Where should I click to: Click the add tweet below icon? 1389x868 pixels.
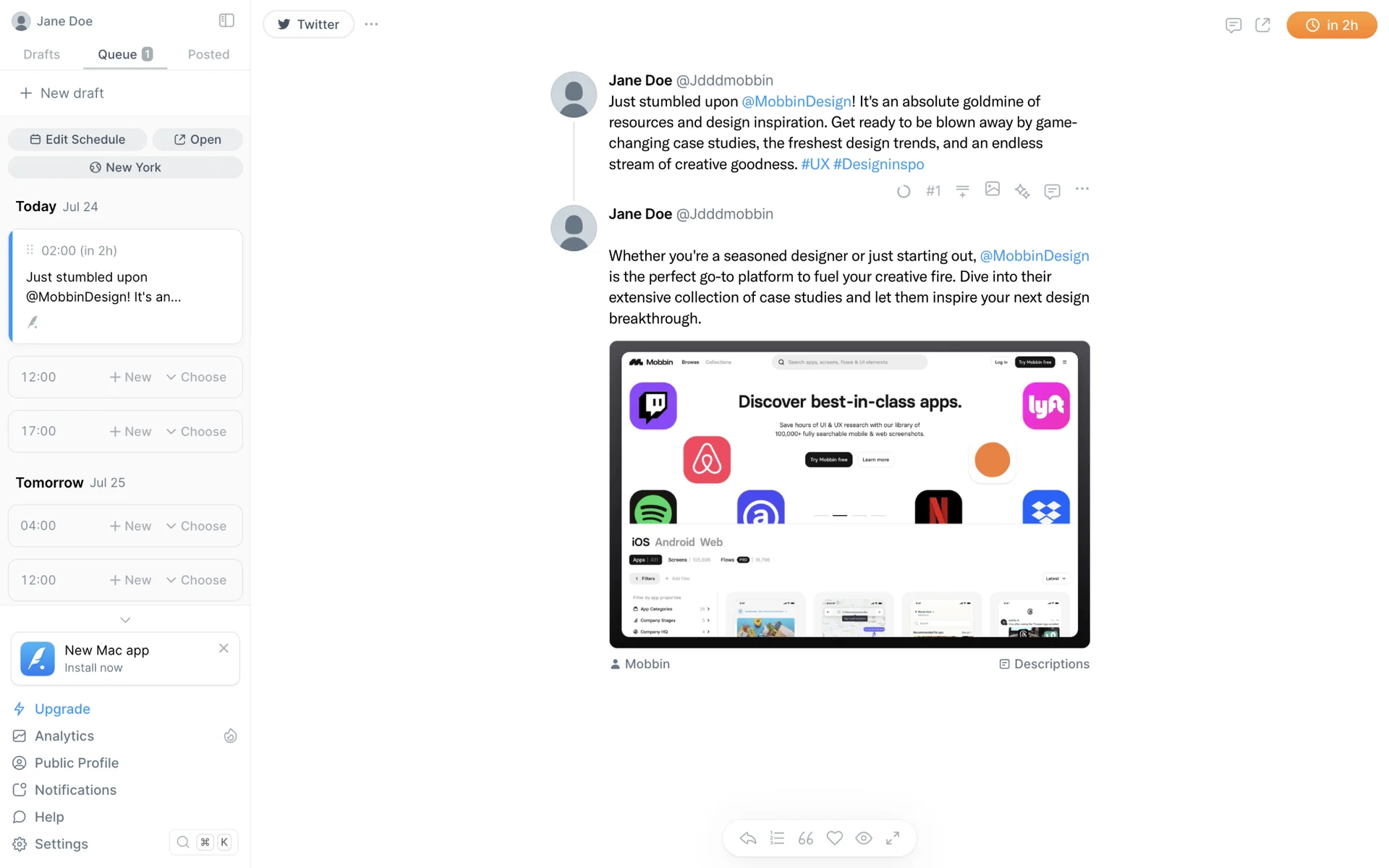tap(962, 191)
